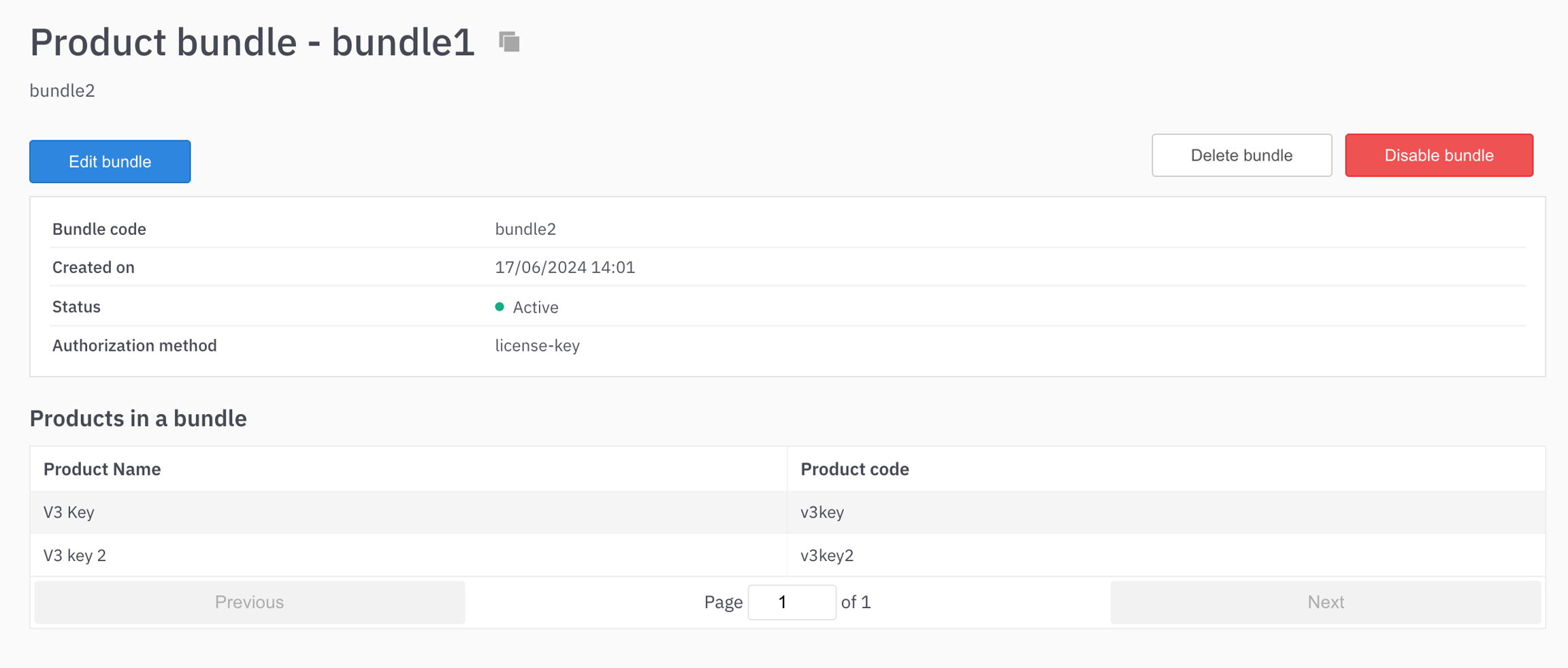1568x668 pixels.
Task: Go to the Next page of products
Action: (x=1325, y=602)
